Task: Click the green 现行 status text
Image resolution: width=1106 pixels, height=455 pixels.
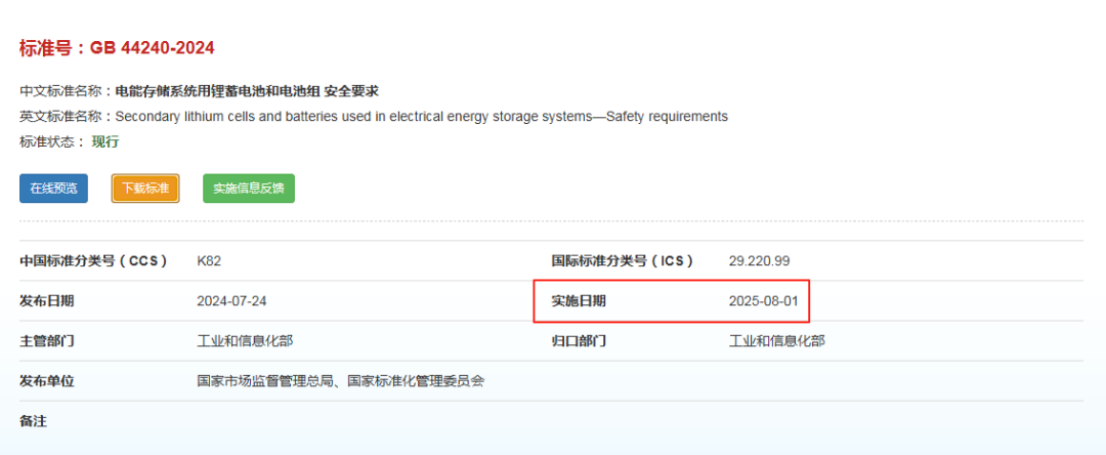Action: coord(105,141)
